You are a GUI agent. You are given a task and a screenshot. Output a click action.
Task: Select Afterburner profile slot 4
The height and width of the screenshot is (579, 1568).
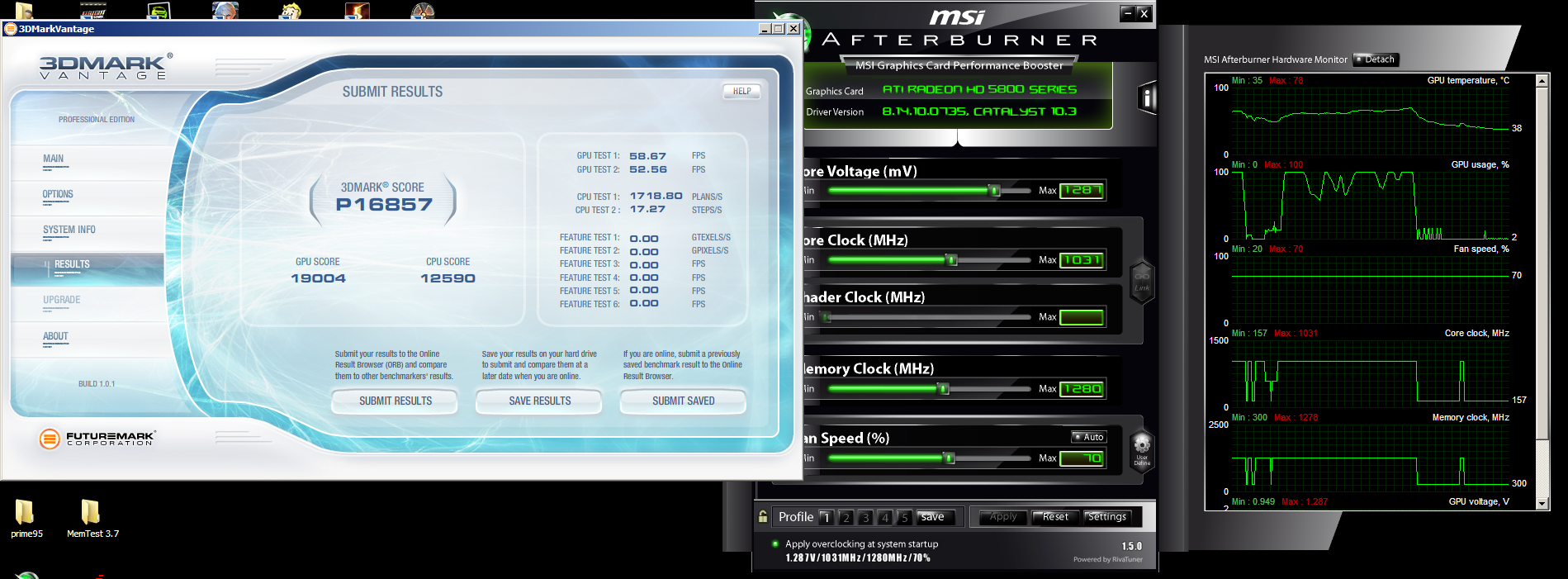[885, 518]
